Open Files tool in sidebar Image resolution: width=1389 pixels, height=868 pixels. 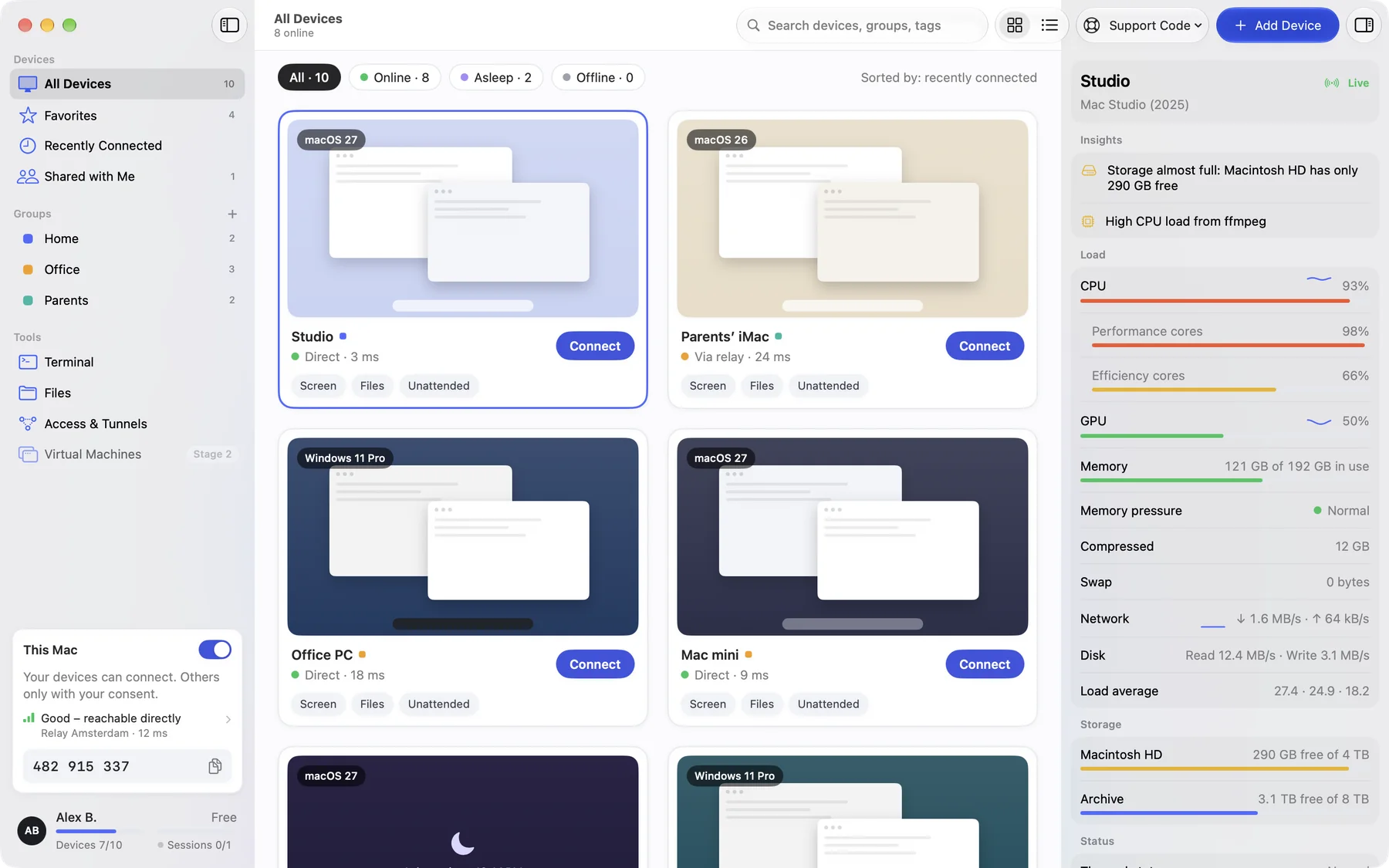click(127, 393)
